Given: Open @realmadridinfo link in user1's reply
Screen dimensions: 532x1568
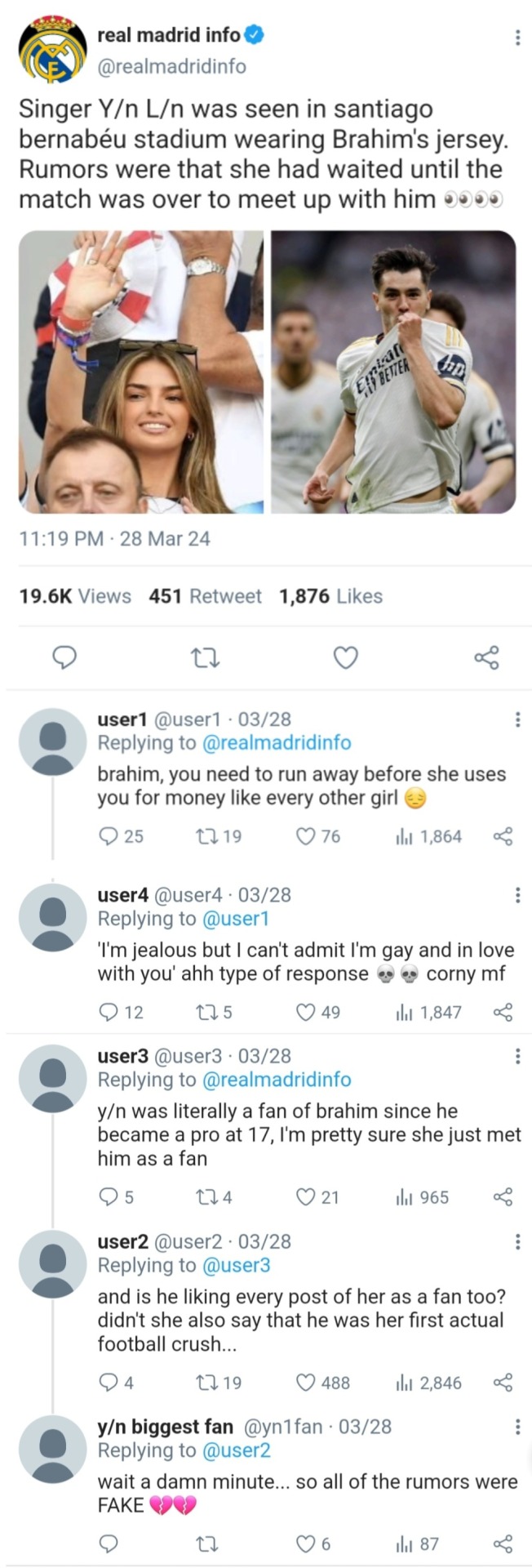Looking at the screenshot, I should coord(276,743).
